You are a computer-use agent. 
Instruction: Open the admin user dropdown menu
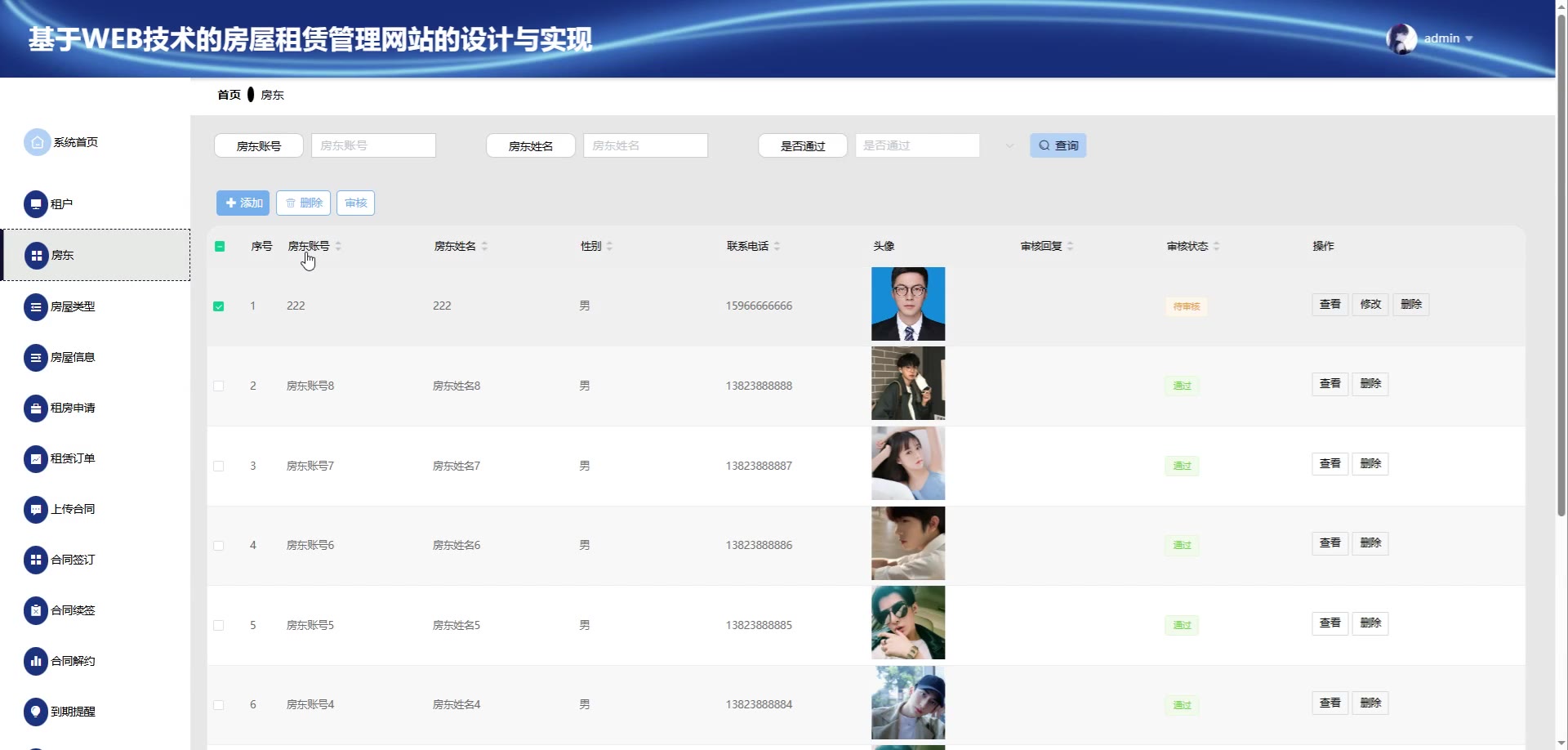click(1447, 38)
